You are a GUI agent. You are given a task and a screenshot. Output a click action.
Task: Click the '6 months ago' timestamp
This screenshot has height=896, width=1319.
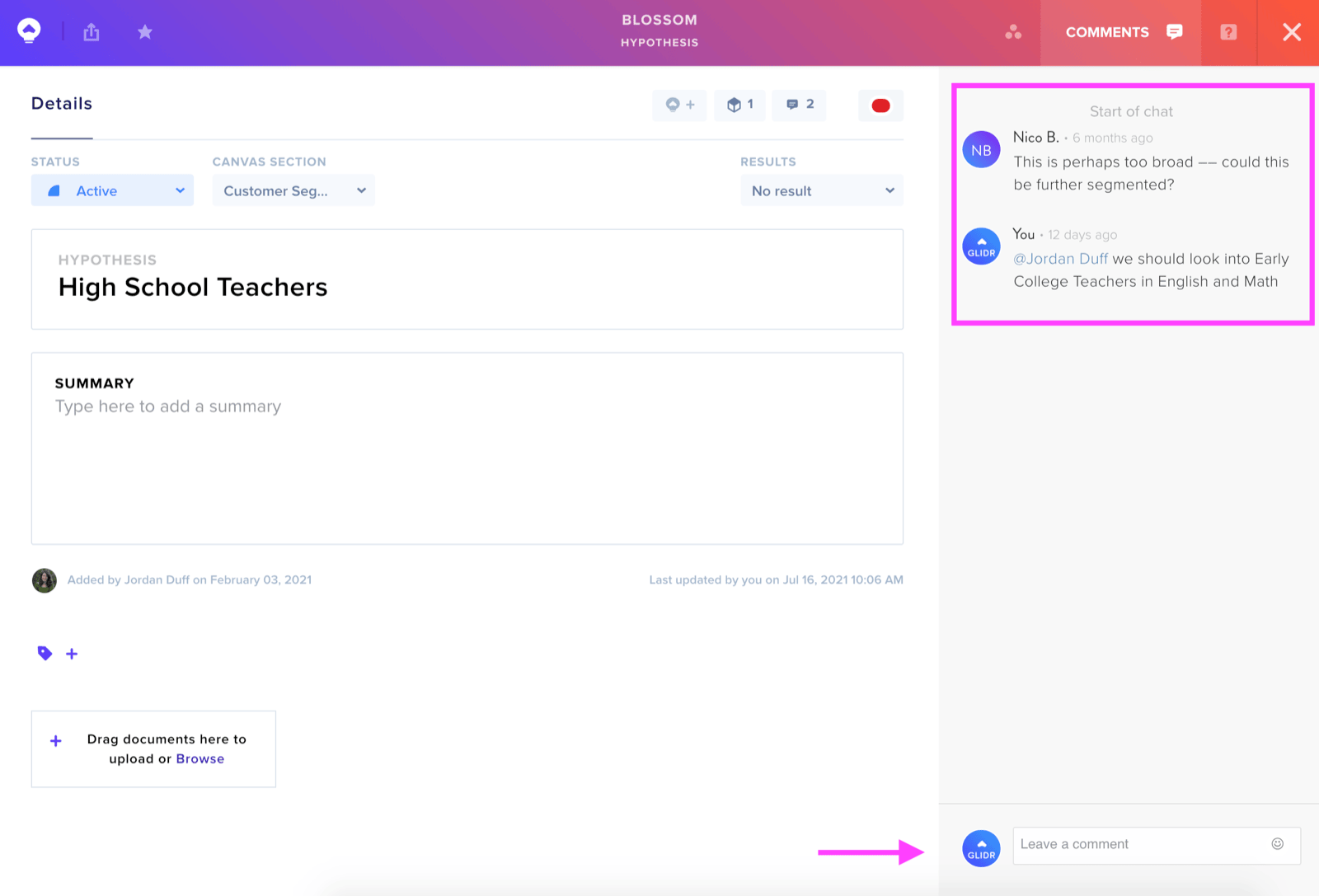(x=1113, y=138)
